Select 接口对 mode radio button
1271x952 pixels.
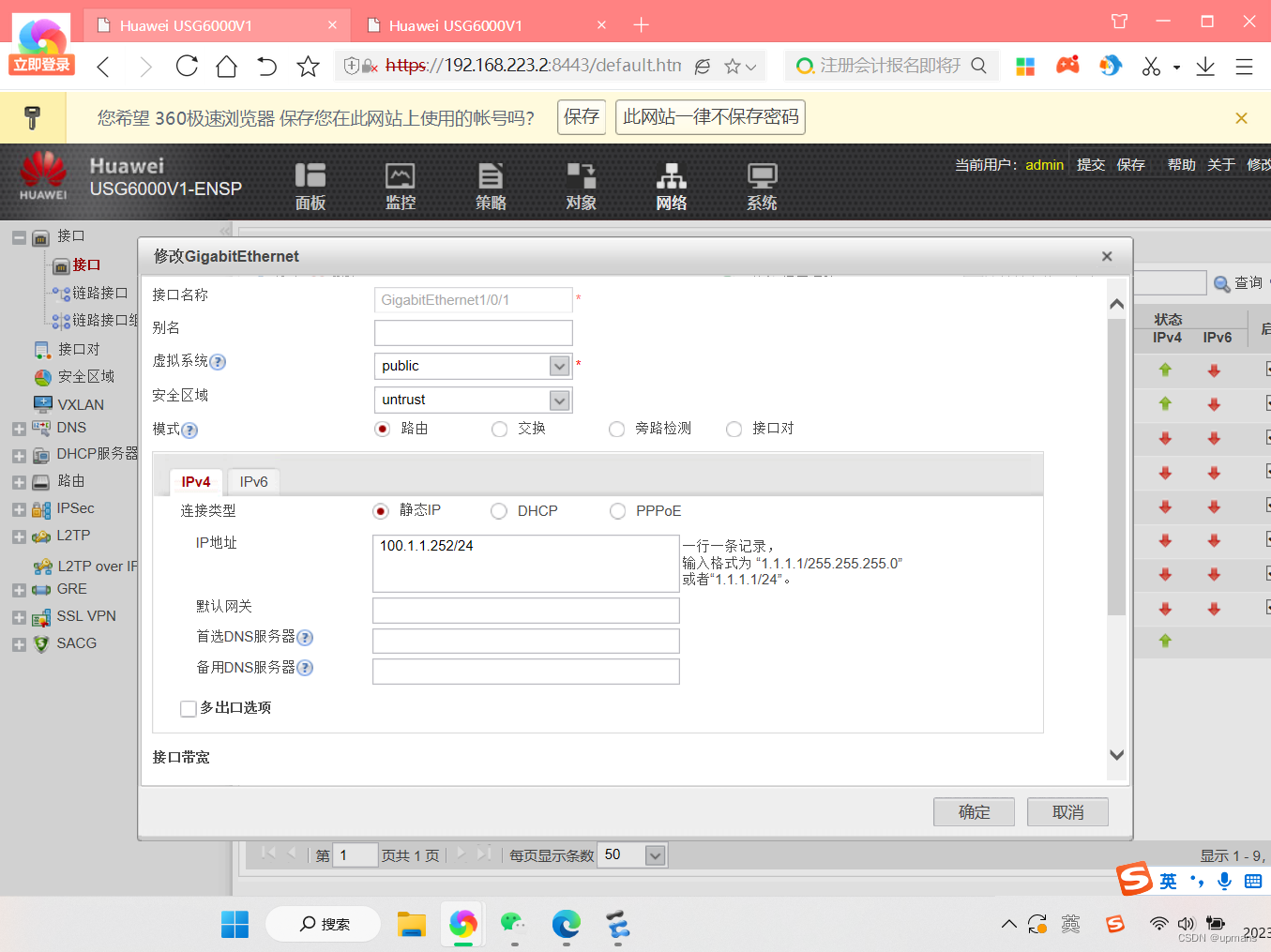pyautogui.click(x=734, y=429)
